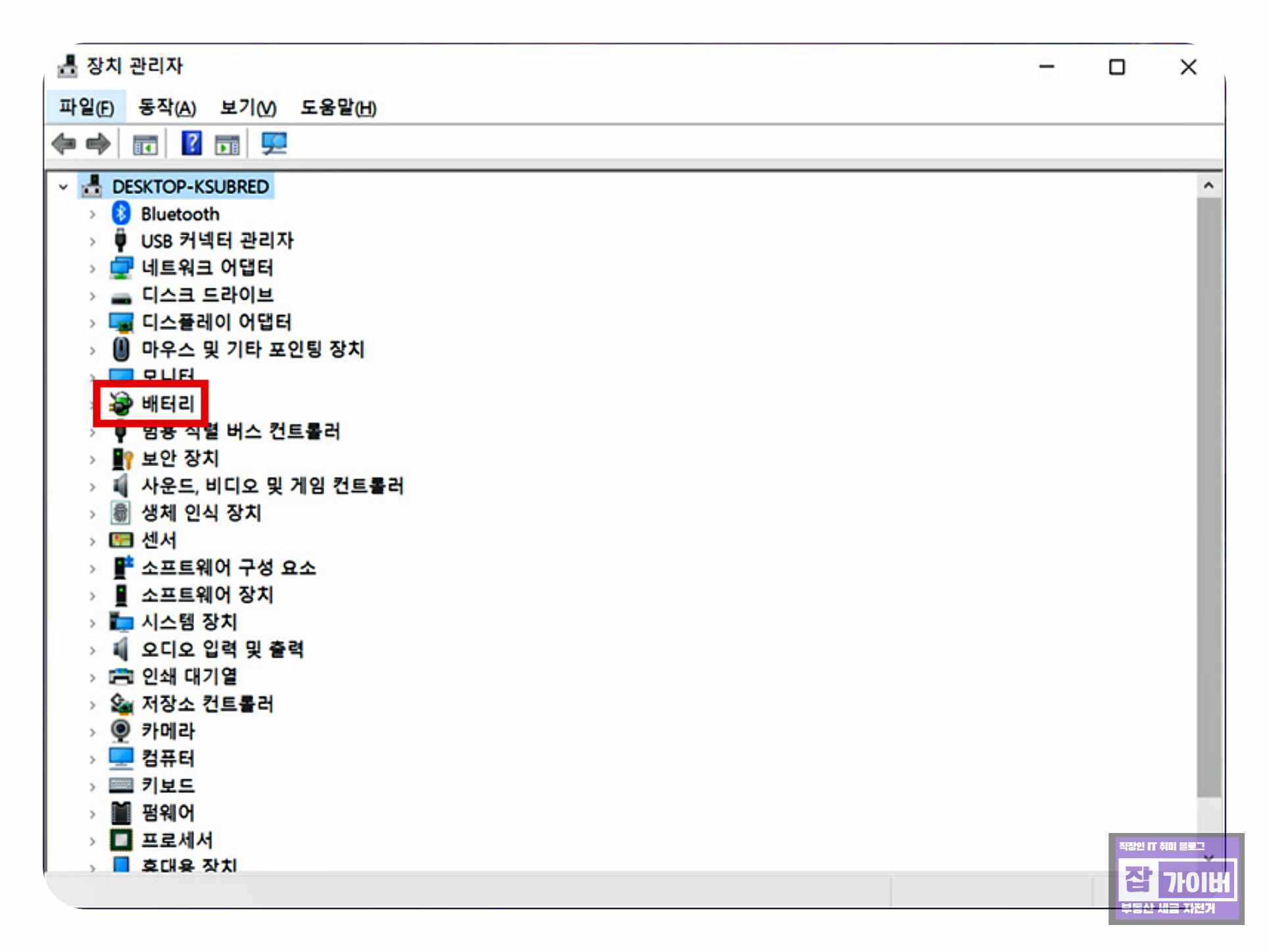This screenshot has width=1269, height=952.
Task: Click the vertical scrollbar up arrow
Action: [x=1208, y=186]
